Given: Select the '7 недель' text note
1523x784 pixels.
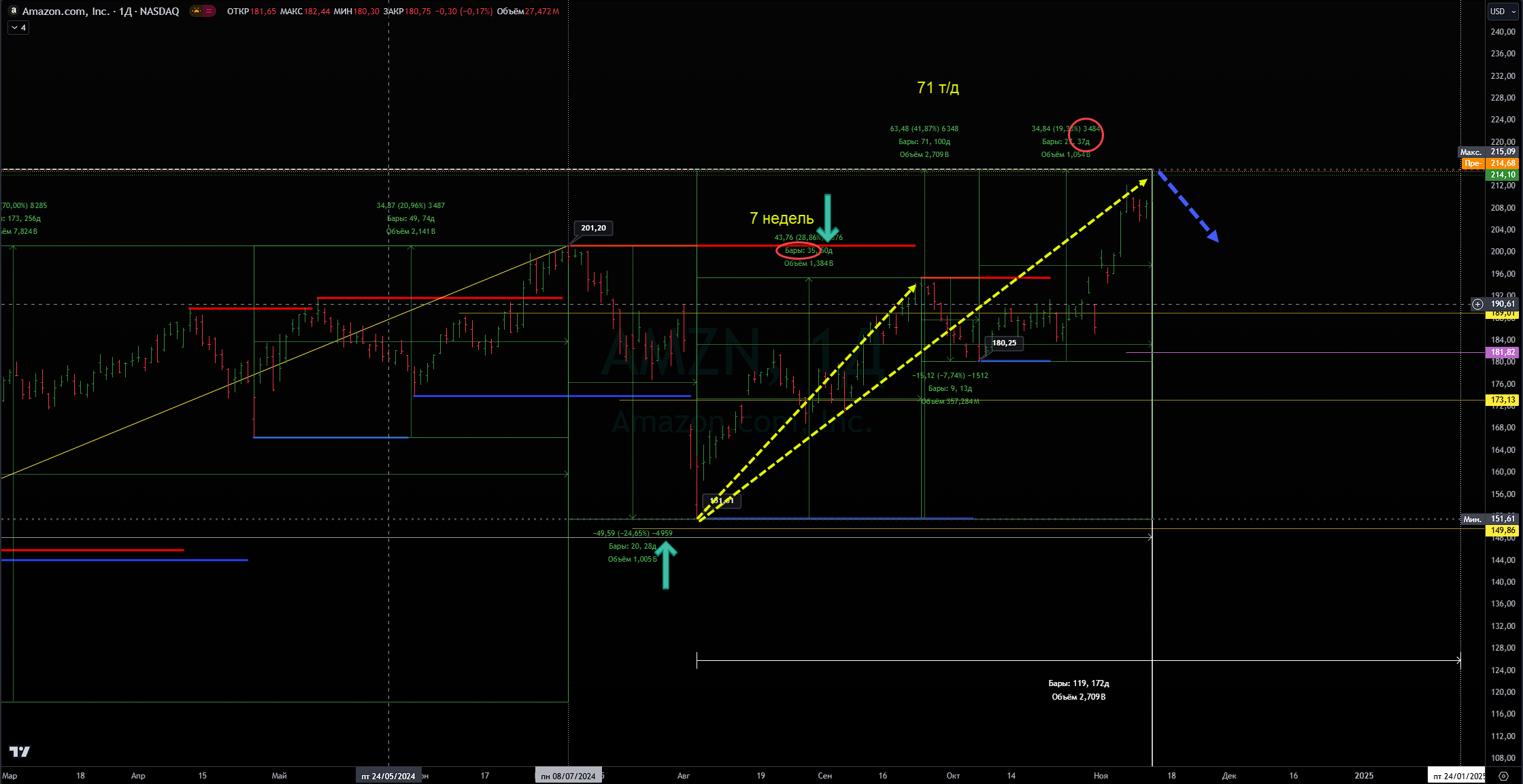Looking at the screenshot, I should (x=782, y=218).
